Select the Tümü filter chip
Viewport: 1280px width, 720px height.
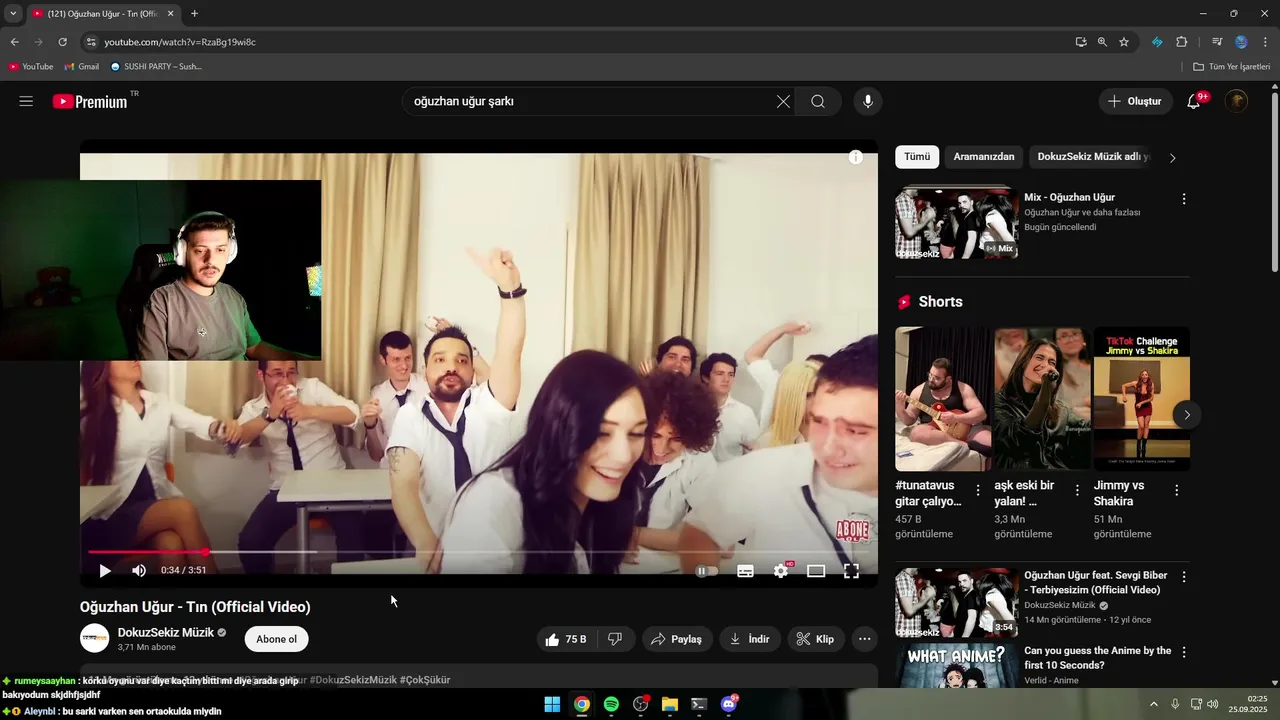click(x=917, y=157)
